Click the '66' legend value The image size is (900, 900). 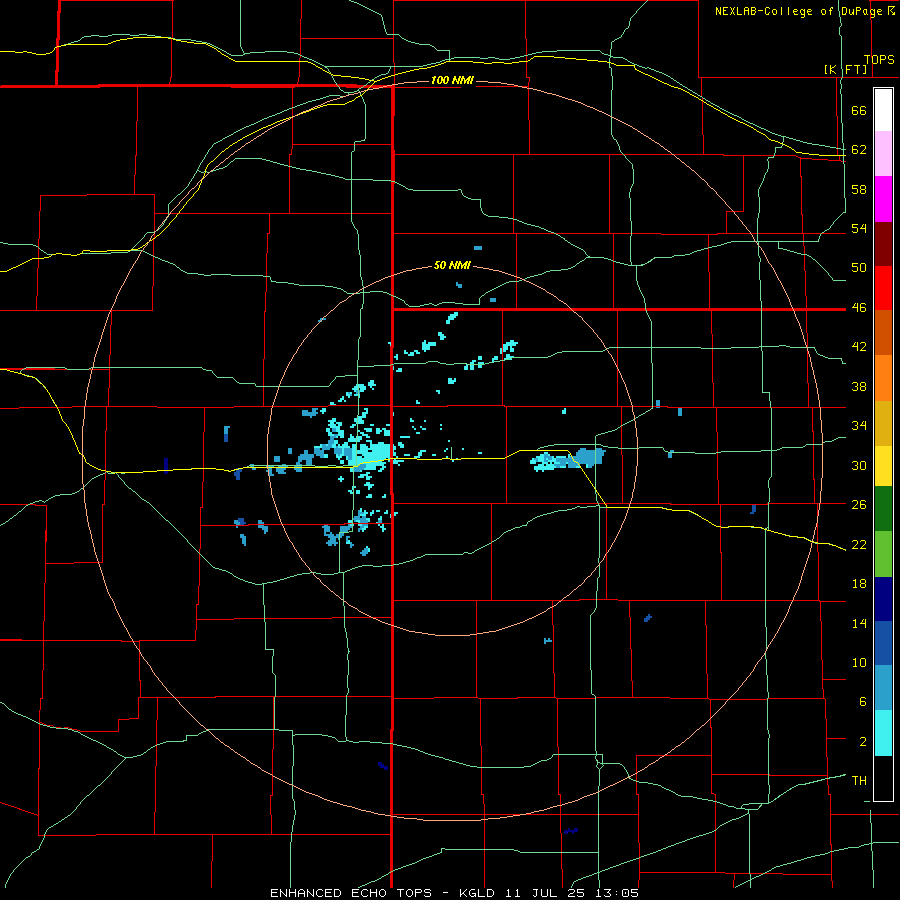(x=859, y=111)
